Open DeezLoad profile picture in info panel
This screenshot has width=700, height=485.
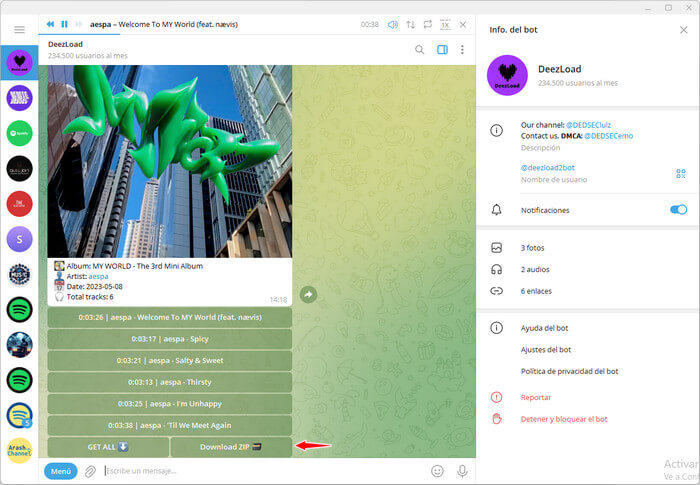click(x=507, y=75)
